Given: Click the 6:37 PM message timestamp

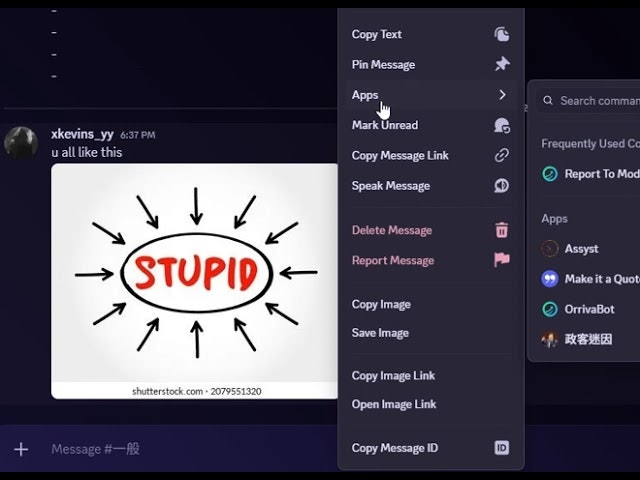Looking at the screenshot, I should point(138,135).
